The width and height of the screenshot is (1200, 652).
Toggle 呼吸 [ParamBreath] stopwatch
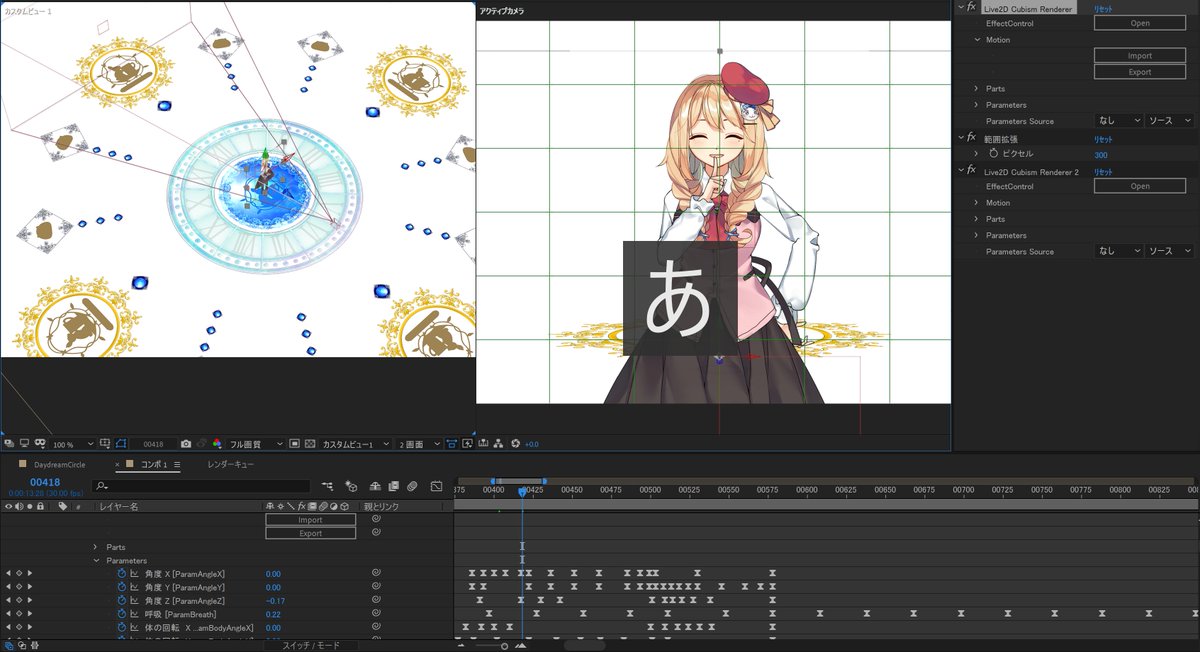[x=122, y=613]
